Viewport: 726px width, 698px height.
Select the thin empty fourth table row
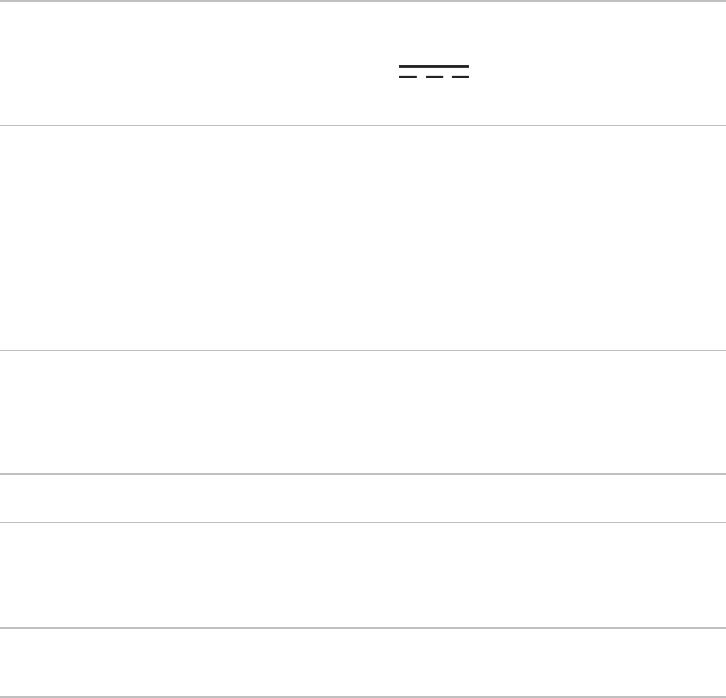(363, 498)
